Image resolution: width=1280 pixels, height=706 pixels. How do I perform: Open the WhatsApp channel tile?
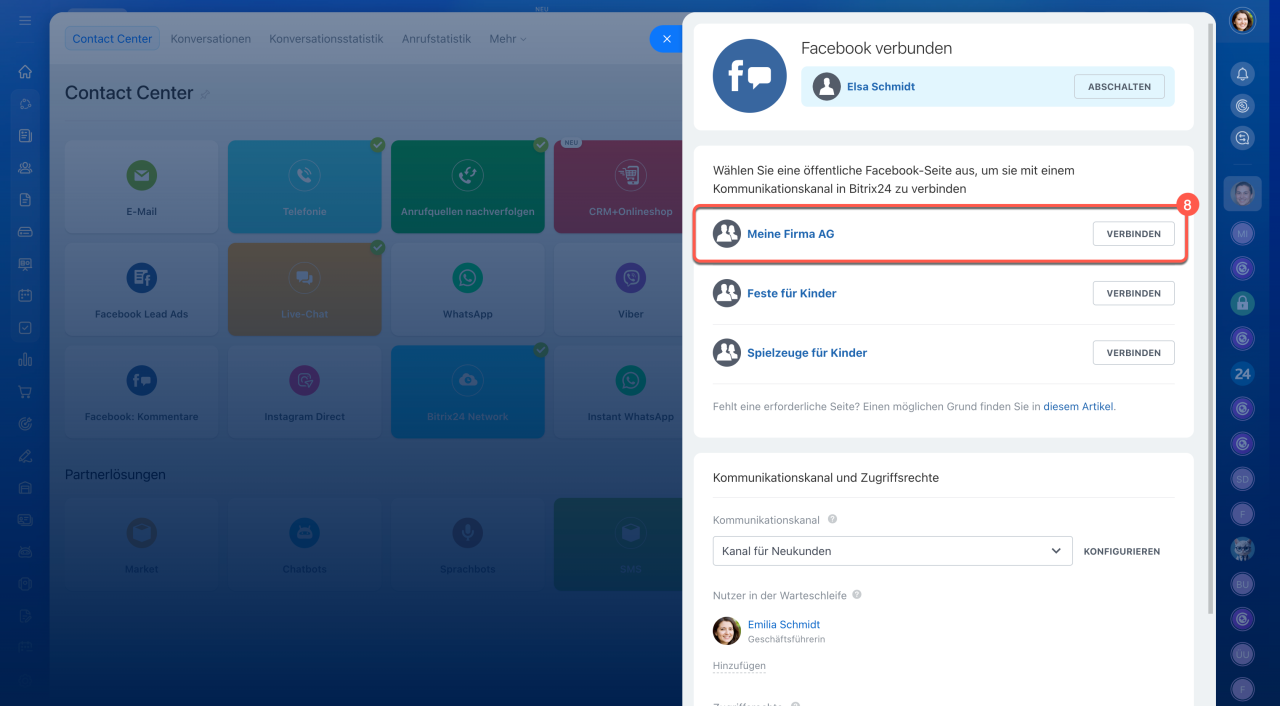[x=467, y=289]
